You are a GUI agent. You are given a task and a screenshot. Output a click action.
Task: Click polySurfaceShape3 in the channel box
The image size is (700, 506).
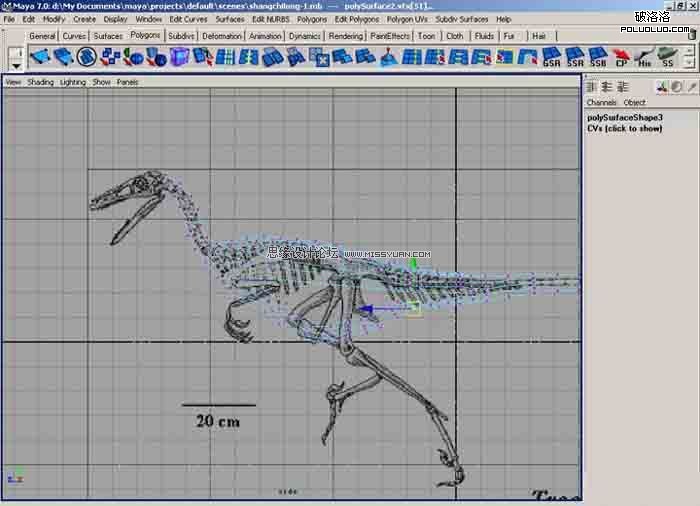tap(625, 117)
